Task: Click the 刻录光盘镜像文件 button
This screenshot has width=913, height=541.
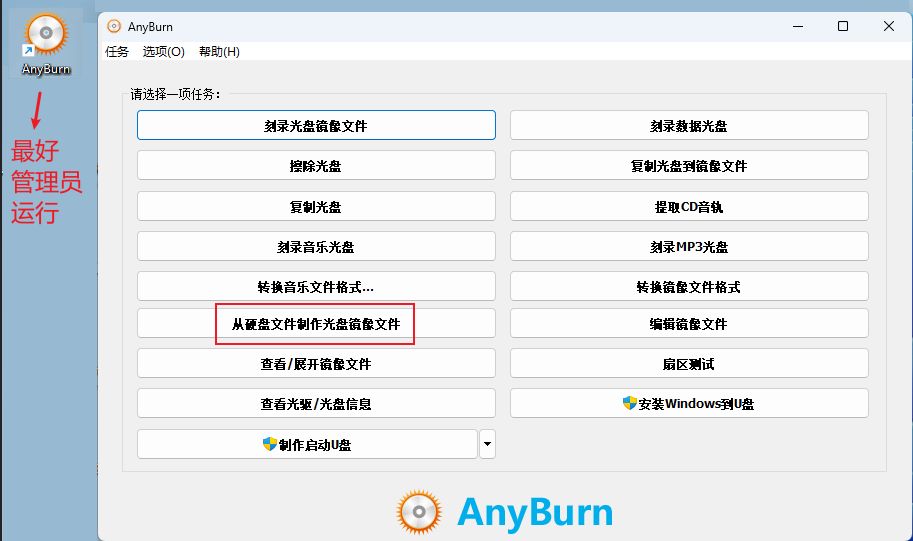Action: click(316, 126)
